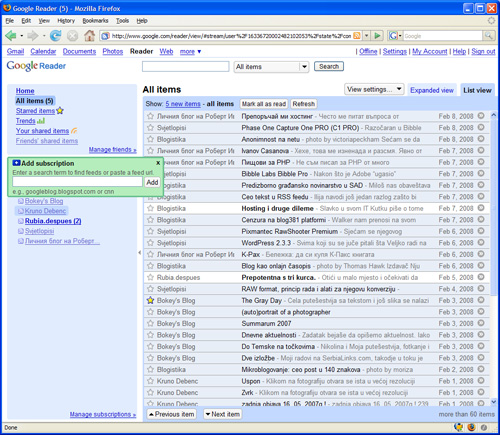Click the feed icon next to Rubia.despues
The width and height of the screenshot is (500, 435).
tap(21, 221)
